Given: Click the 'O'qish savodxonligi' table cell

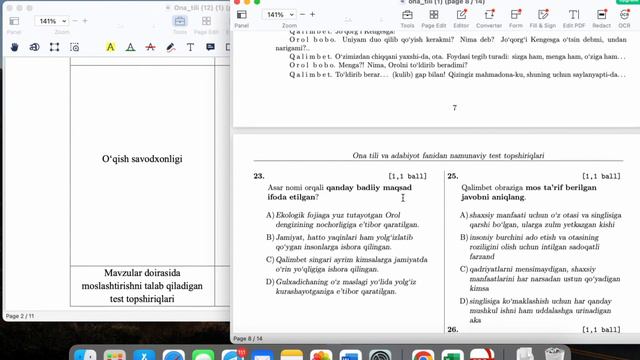Looking at the screenshot, I should tap(142, 165).
